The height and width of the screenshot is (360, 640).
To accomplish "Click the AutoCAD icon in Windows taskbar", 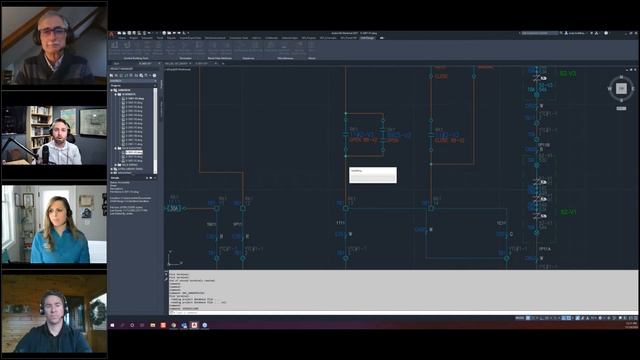I will (194, 325).
